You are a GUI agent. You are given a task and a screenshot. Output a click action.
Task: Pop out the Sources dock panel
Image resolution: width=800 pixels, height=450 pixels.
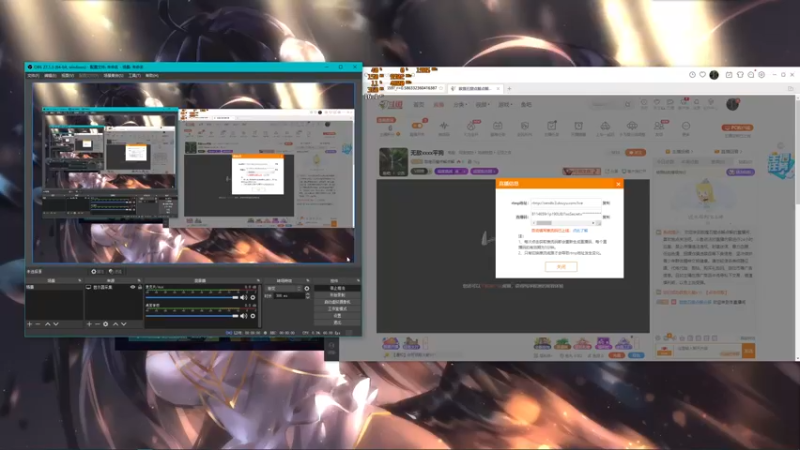(139, 281)
